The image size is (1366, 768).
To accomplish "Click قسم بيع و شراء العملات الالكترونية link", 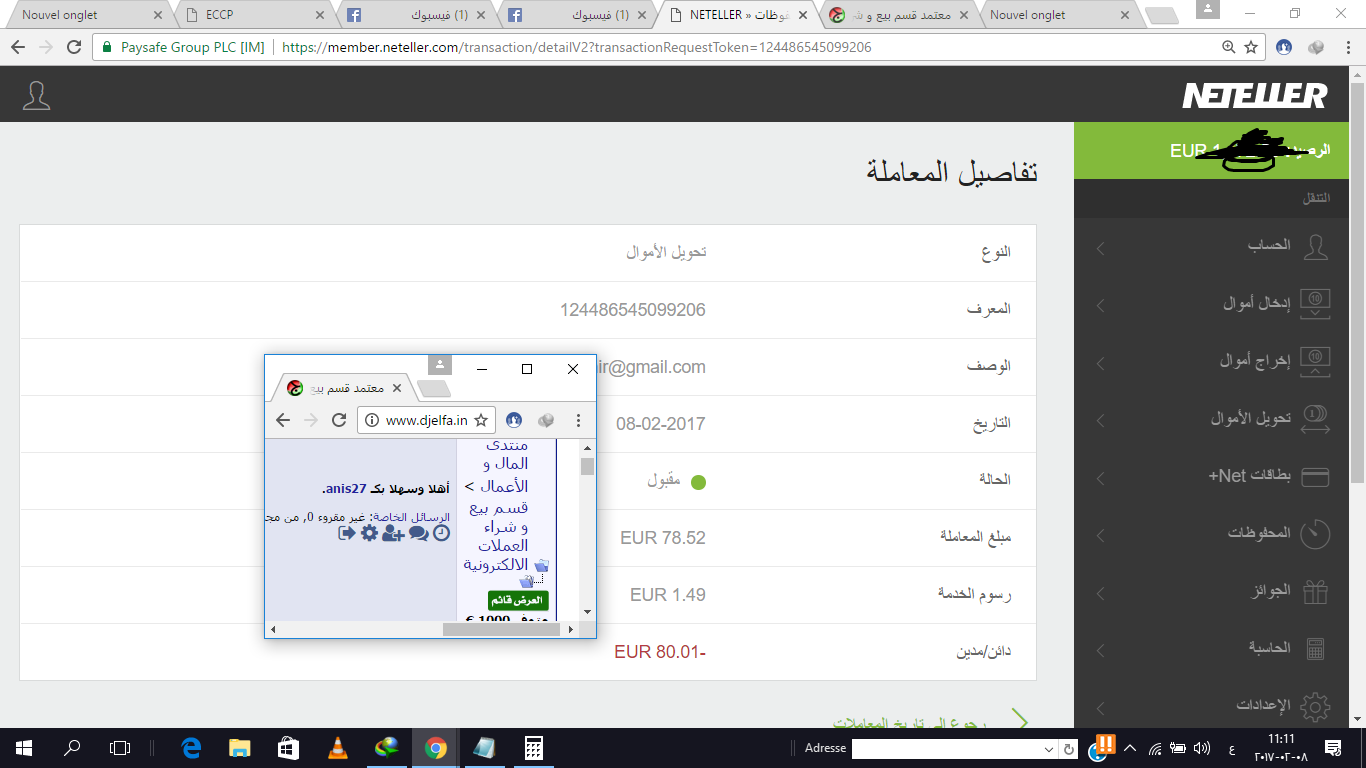I will coord(497,537).
